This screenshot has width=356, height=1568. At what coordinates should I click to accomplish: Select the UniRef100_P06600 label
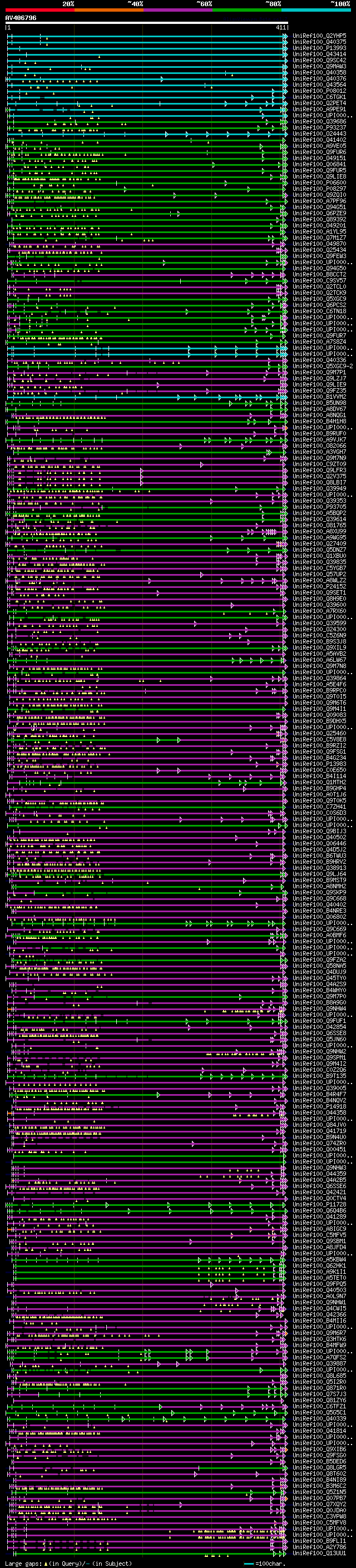coord(319,182)
